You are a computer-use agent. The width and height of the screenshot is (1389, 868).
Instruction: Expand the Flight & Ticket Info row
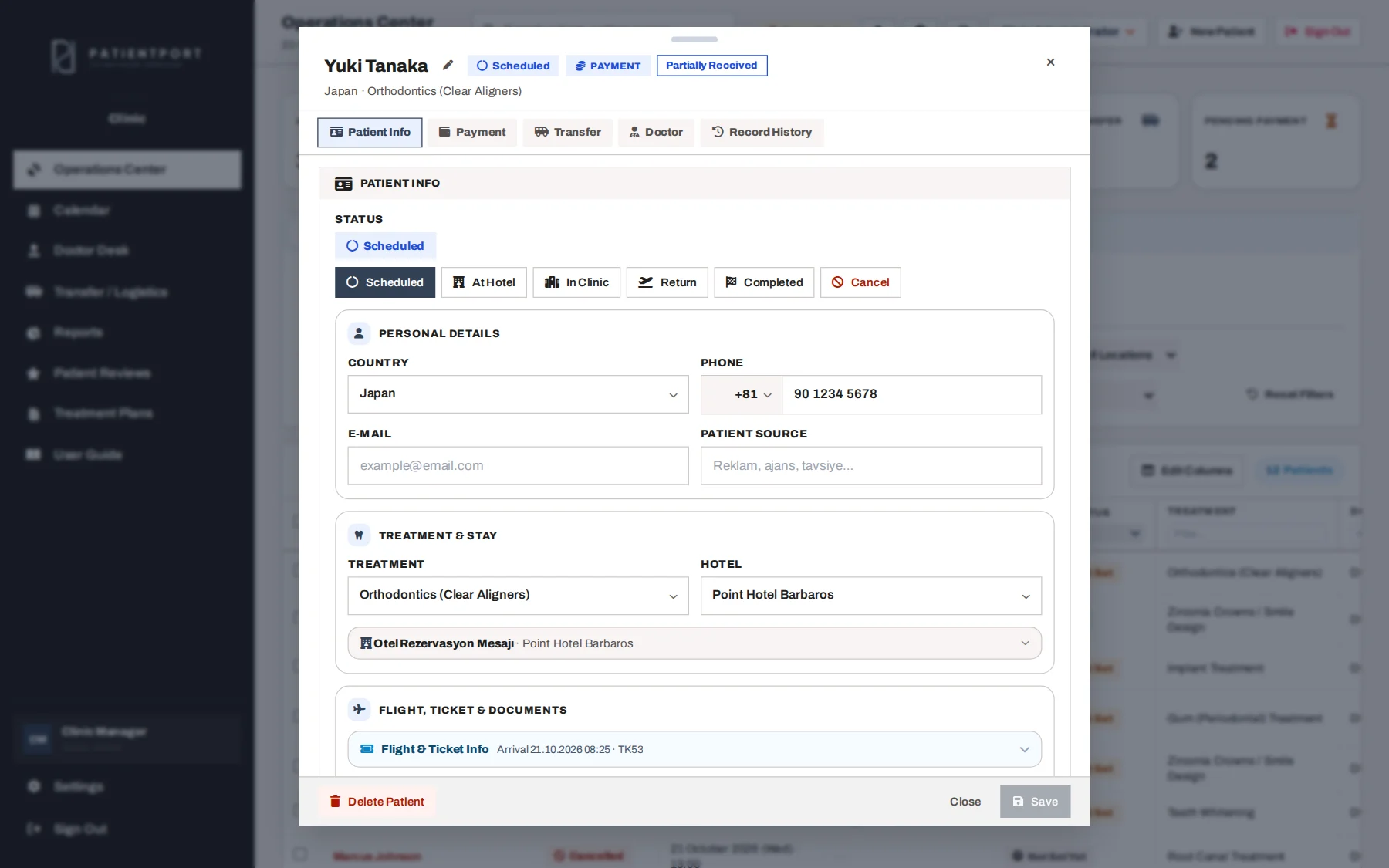coord(694,749)
